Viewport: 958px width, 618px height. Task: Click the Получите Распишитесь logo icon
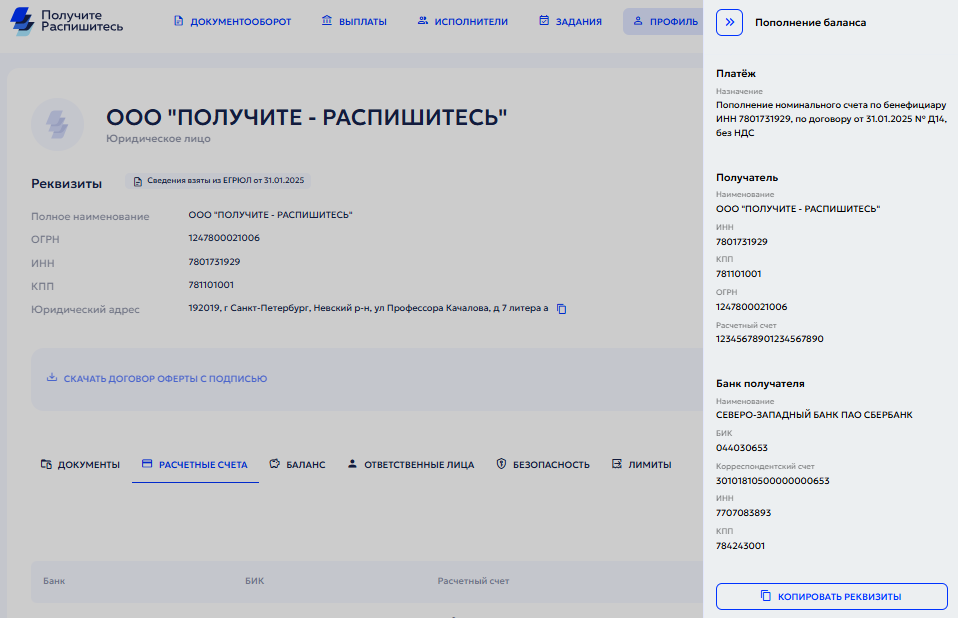(23, 21)
